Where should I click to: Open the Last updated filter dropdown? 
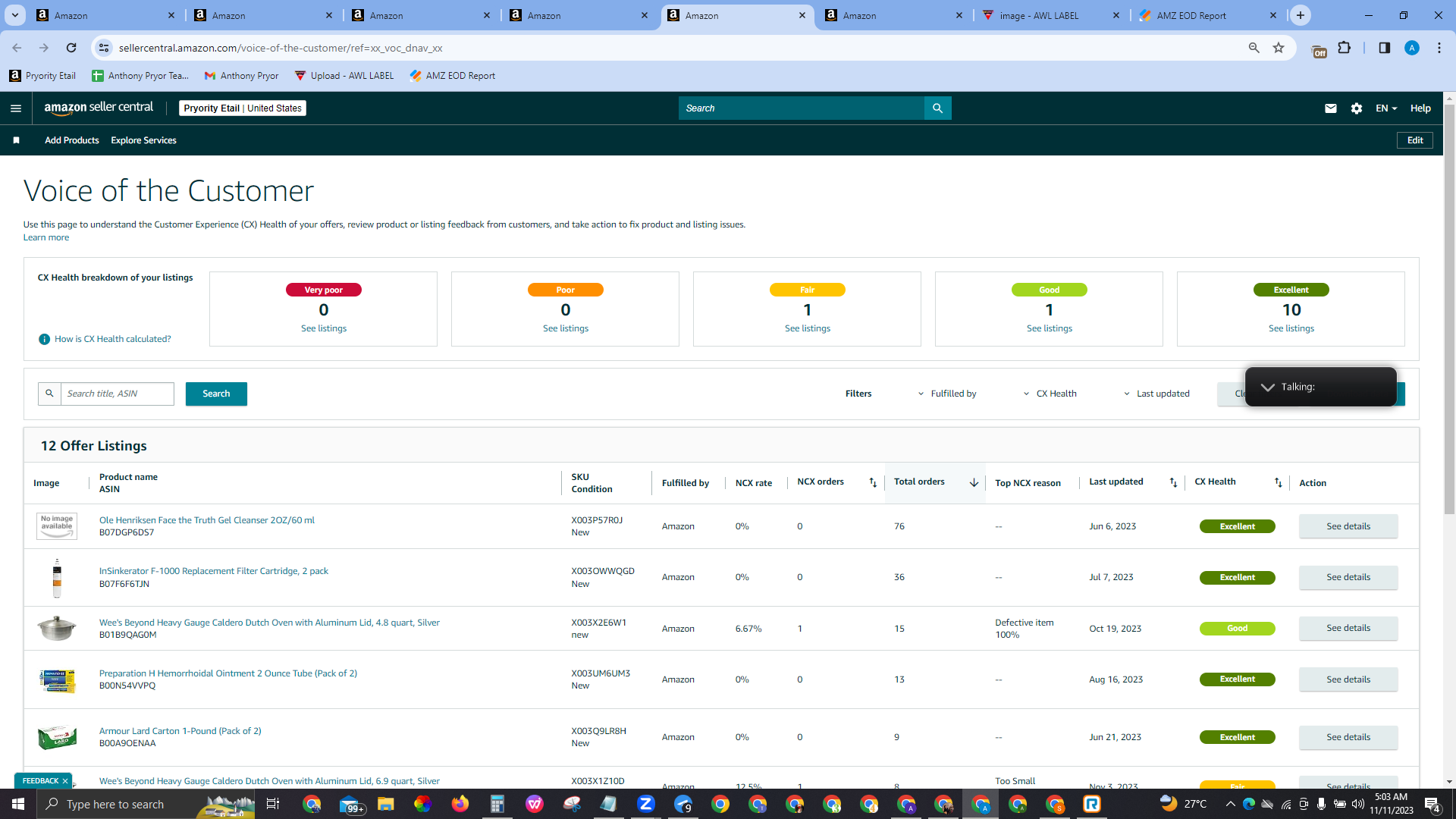point(1156,394)
